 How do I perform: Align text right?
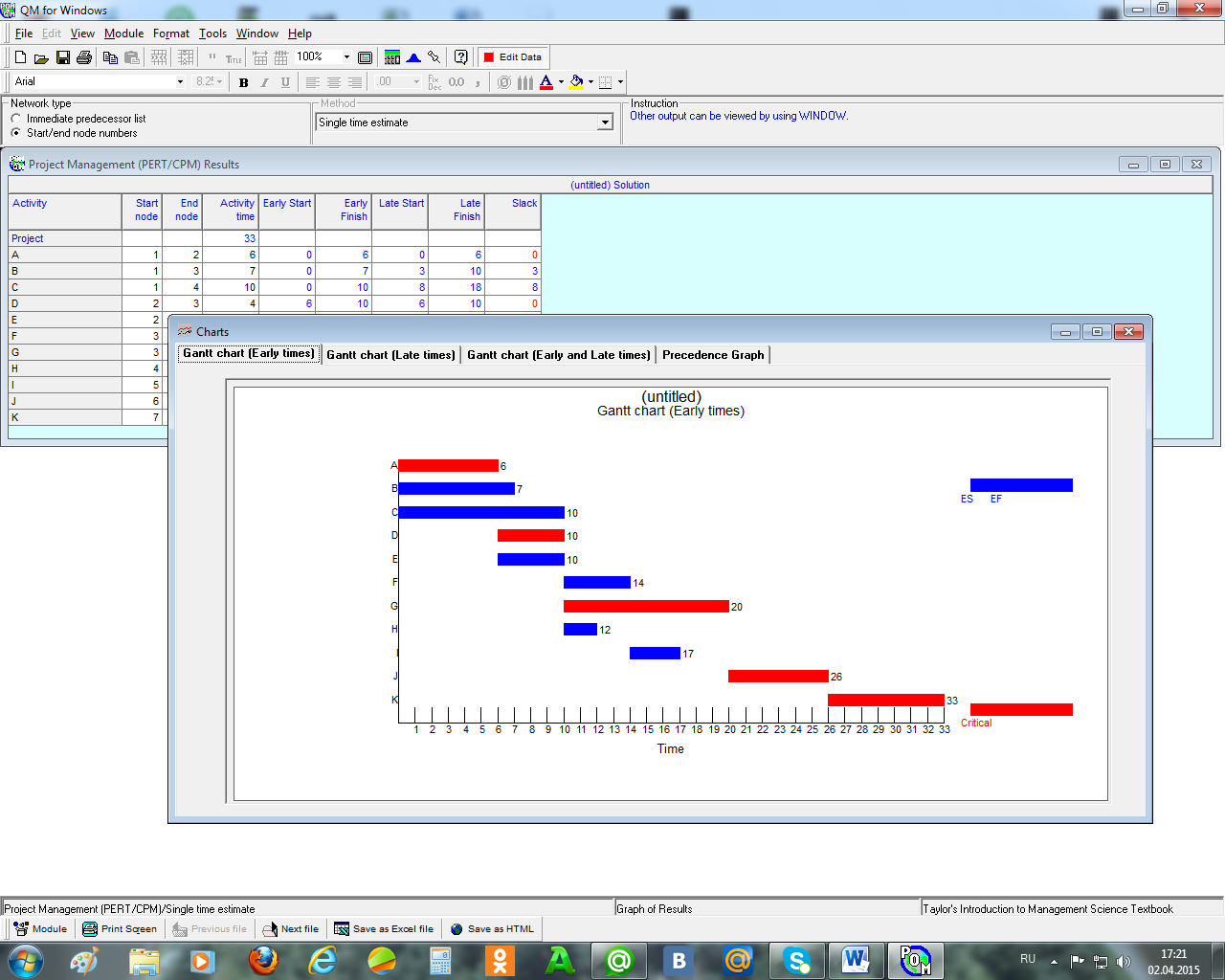(x=355, y=82)
